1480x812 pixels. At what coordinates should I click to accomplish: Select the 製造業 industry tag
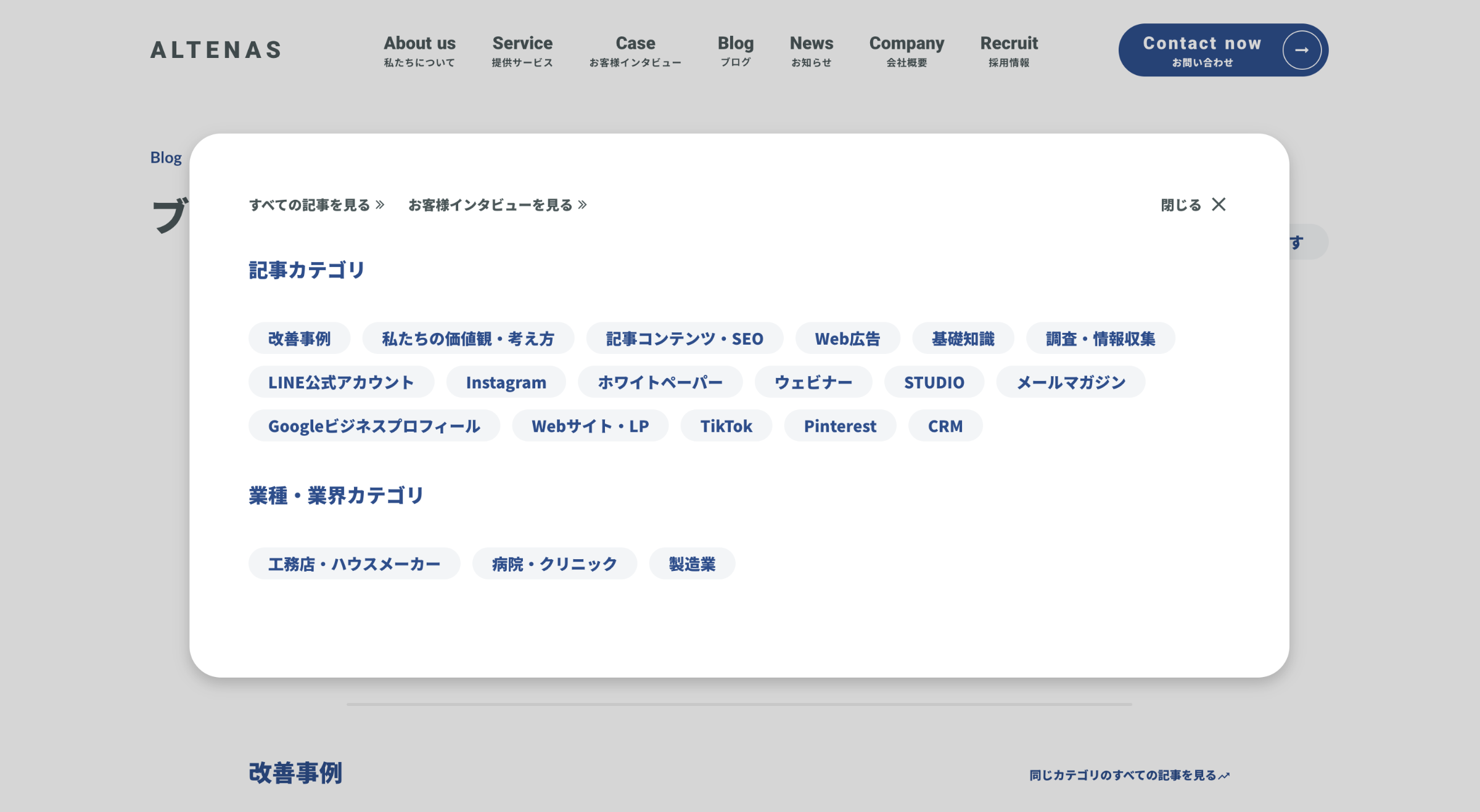[692, 564]
